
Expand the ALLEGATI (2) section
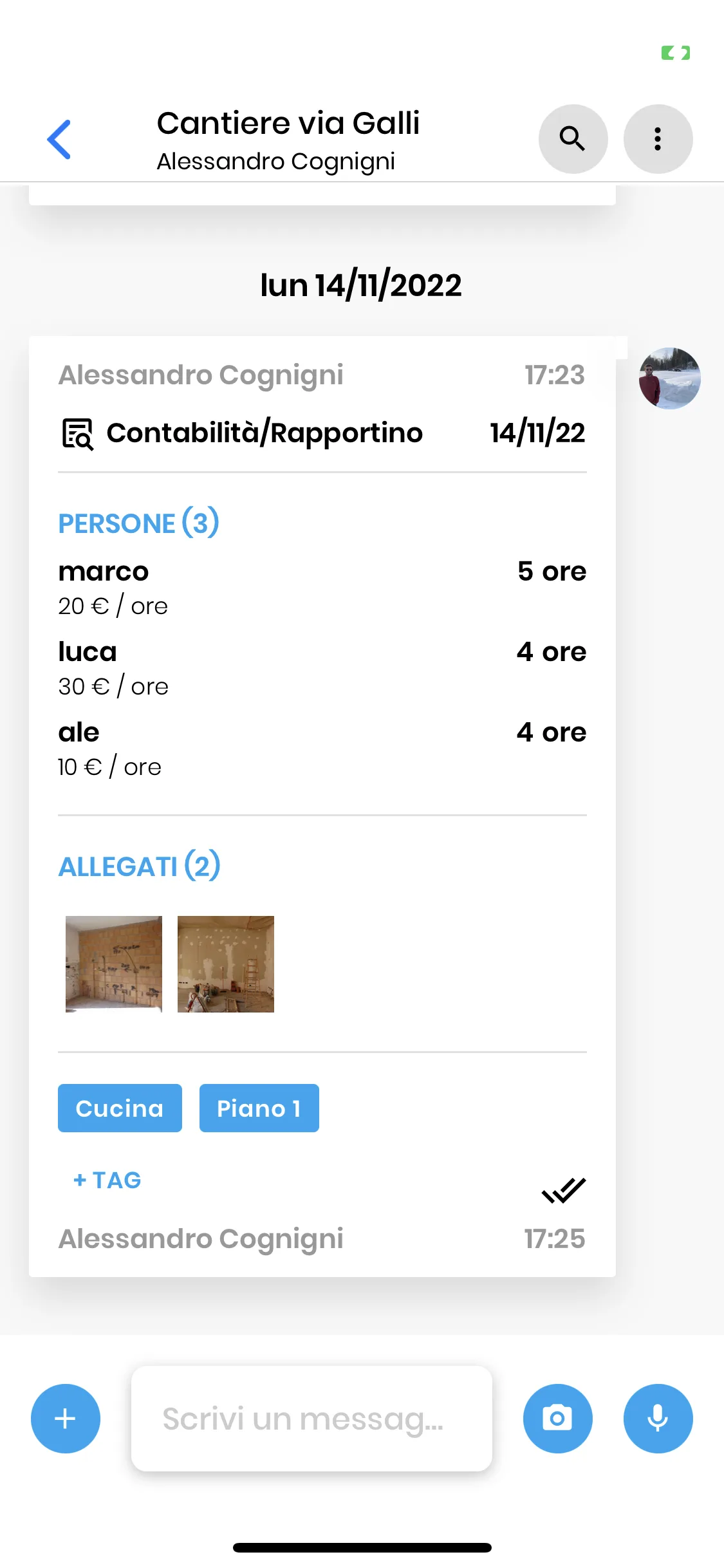click(140, 866)
